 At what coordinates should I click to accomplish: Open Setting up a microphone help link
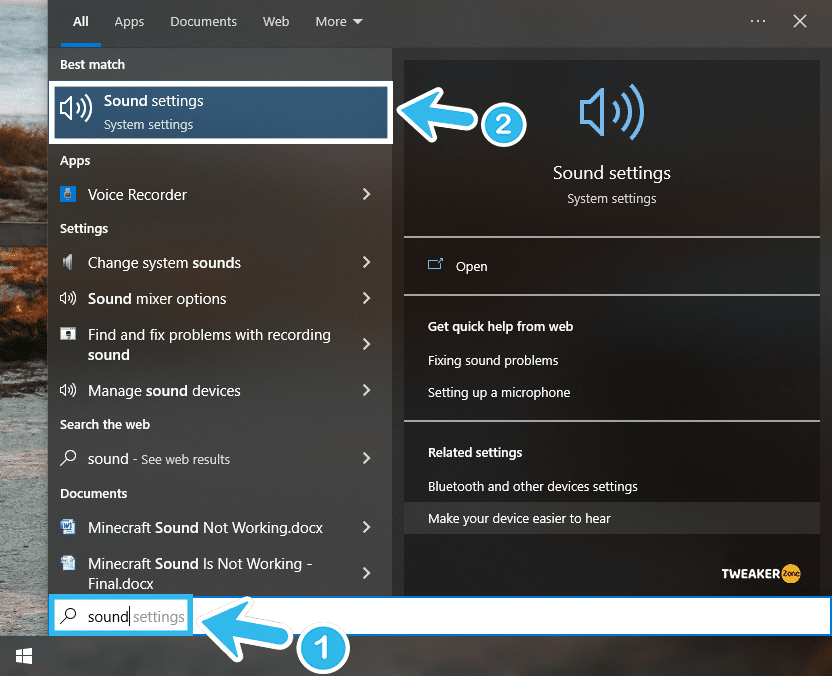coord(499,393)
